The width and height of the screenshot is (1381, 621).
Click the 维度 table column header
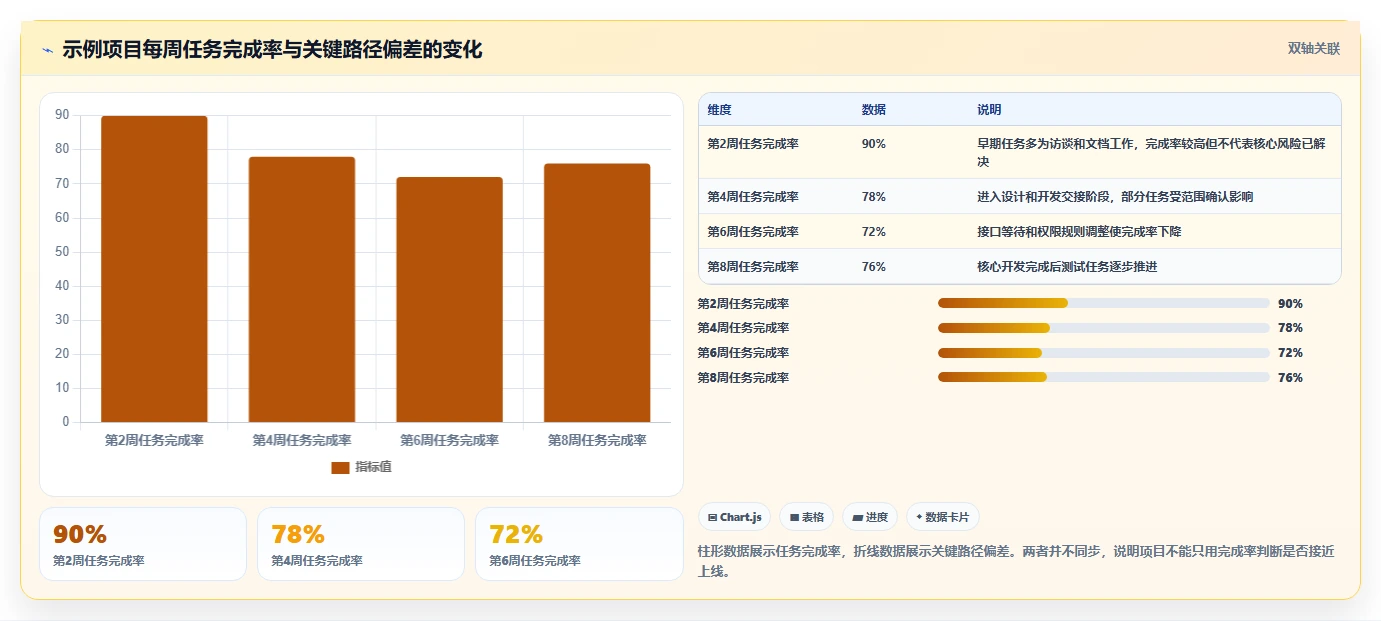tap(719, 109)
